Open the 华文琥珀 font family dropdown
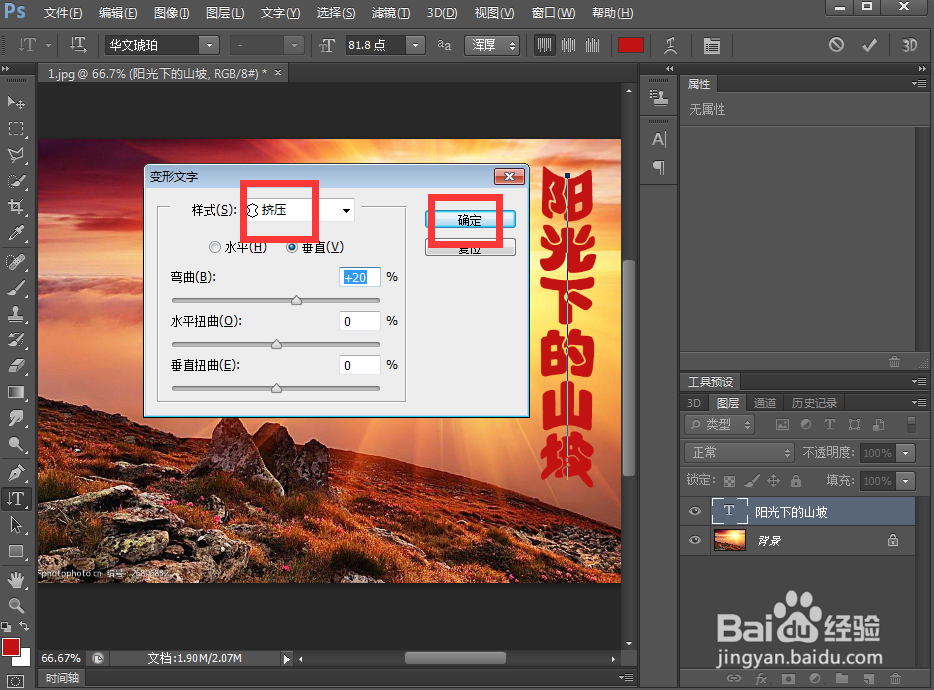 (160, 45)
